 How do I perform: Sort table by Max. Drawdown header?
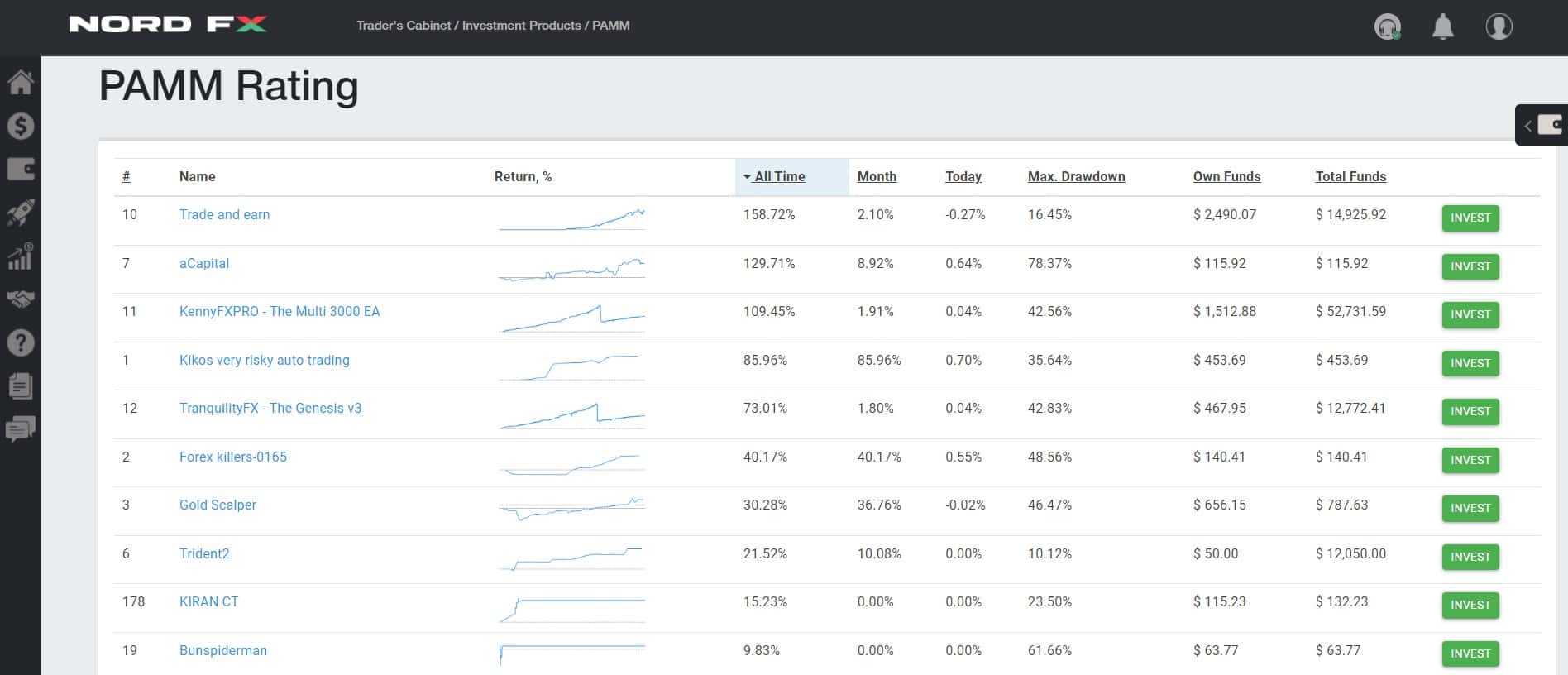(1076, 177)
